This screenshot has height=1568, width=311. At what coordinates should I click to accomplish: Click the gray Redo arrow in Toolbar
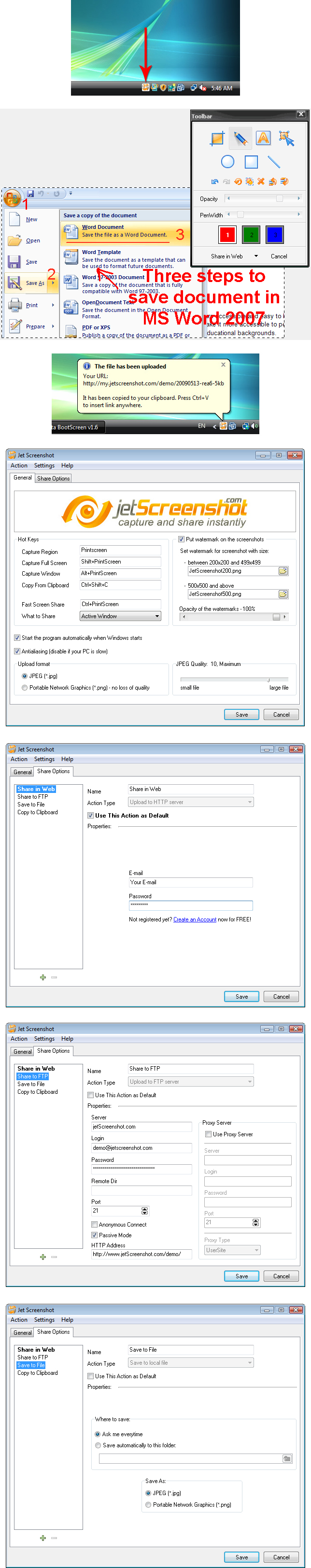point(226,182)
